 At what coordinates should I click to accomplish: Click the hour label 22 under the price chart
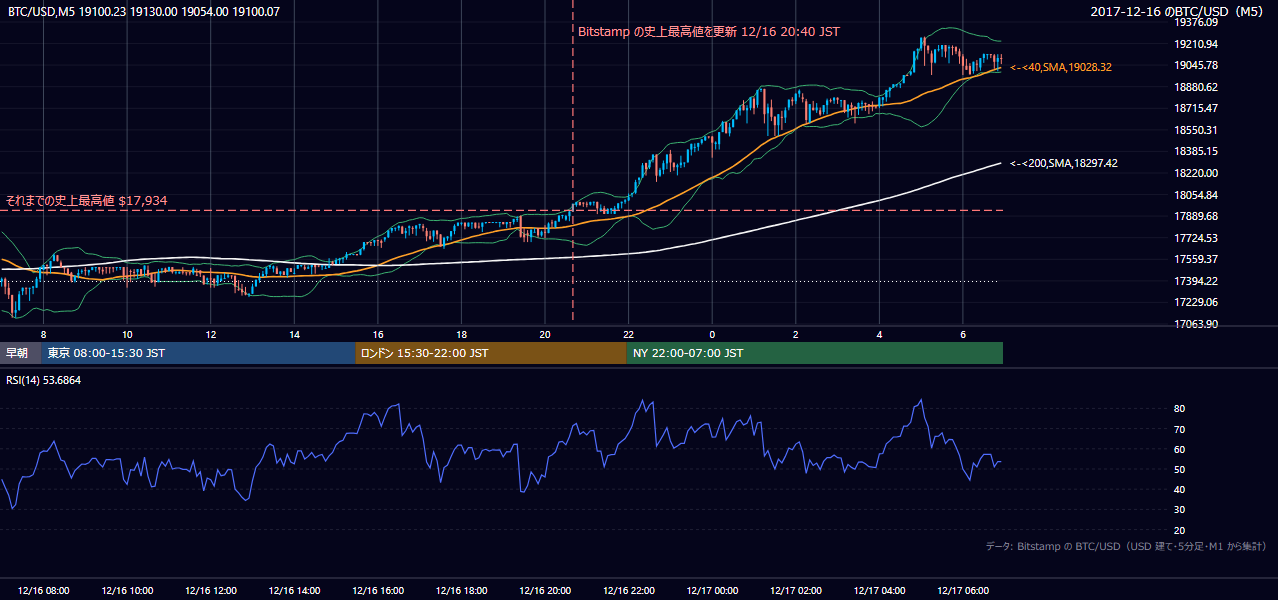629,334
